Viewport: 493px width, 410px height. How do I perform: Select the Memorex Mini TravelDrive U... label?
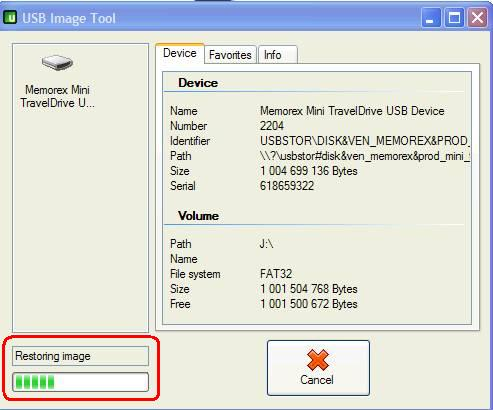pyautogui.click(x=57, y=96)
